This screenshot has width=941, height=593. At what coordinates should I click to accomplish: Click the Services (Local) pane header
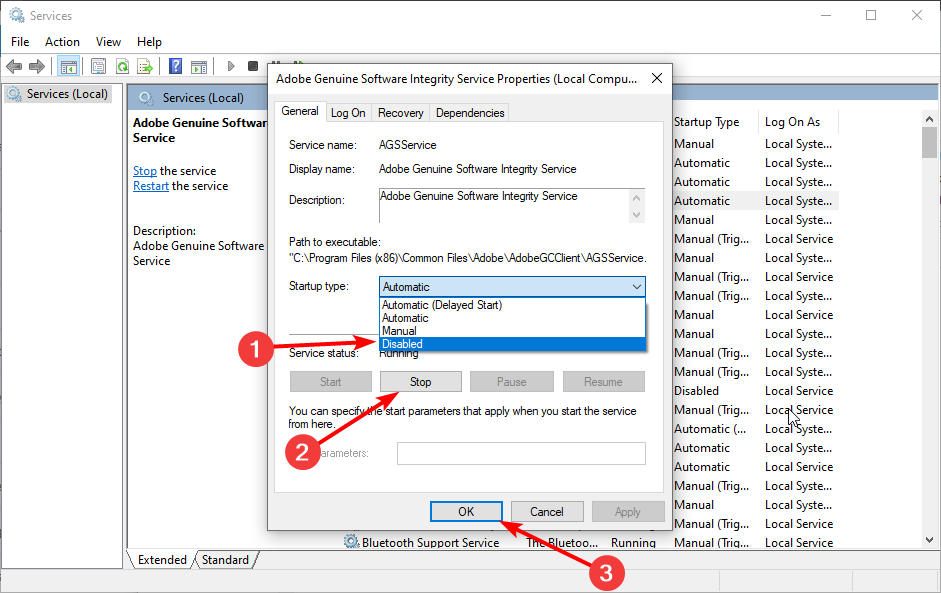pyautogui.click(x=203, y=98)
